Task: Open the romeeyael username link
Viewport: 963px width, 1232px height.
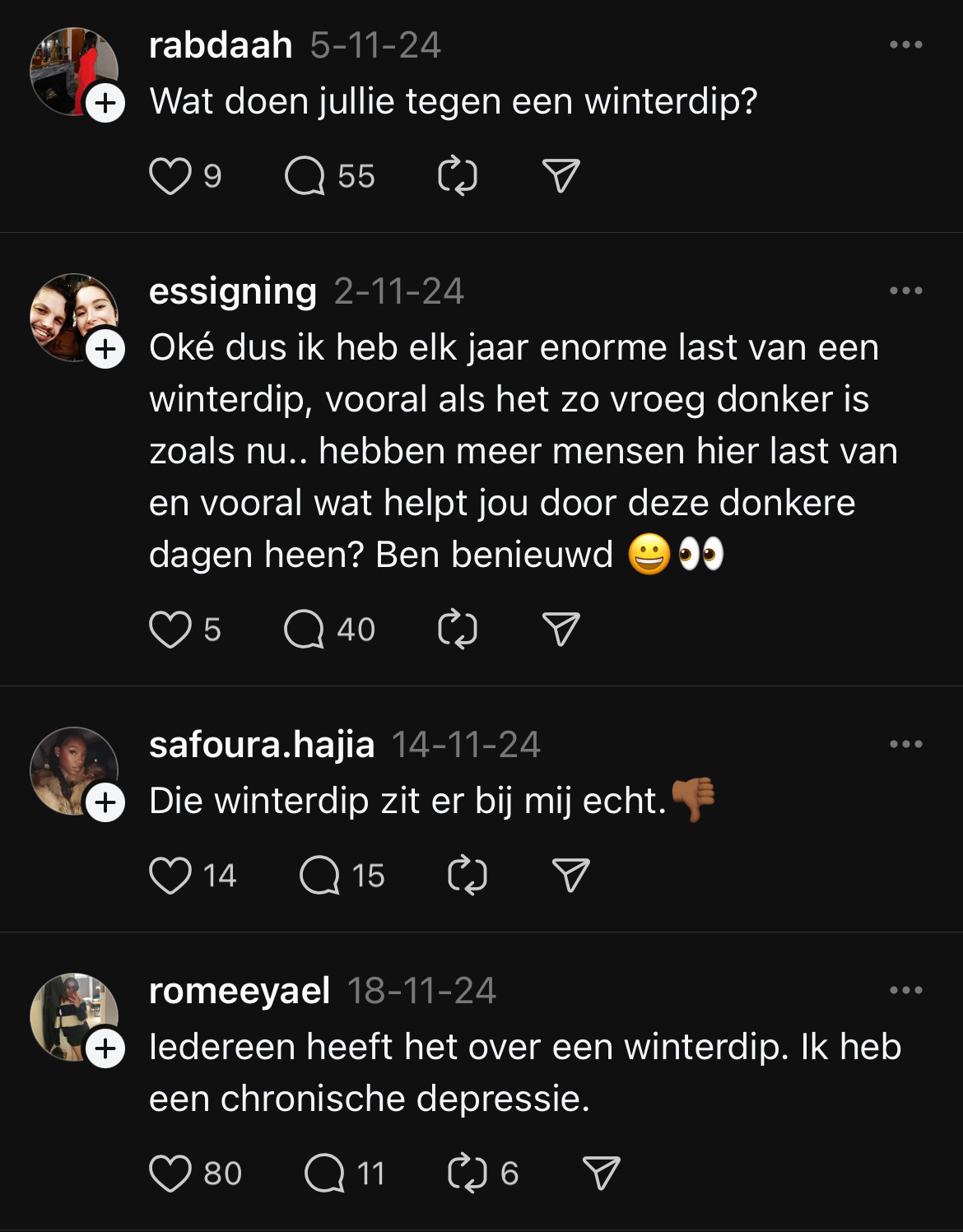Action: (x=240, y=991)
